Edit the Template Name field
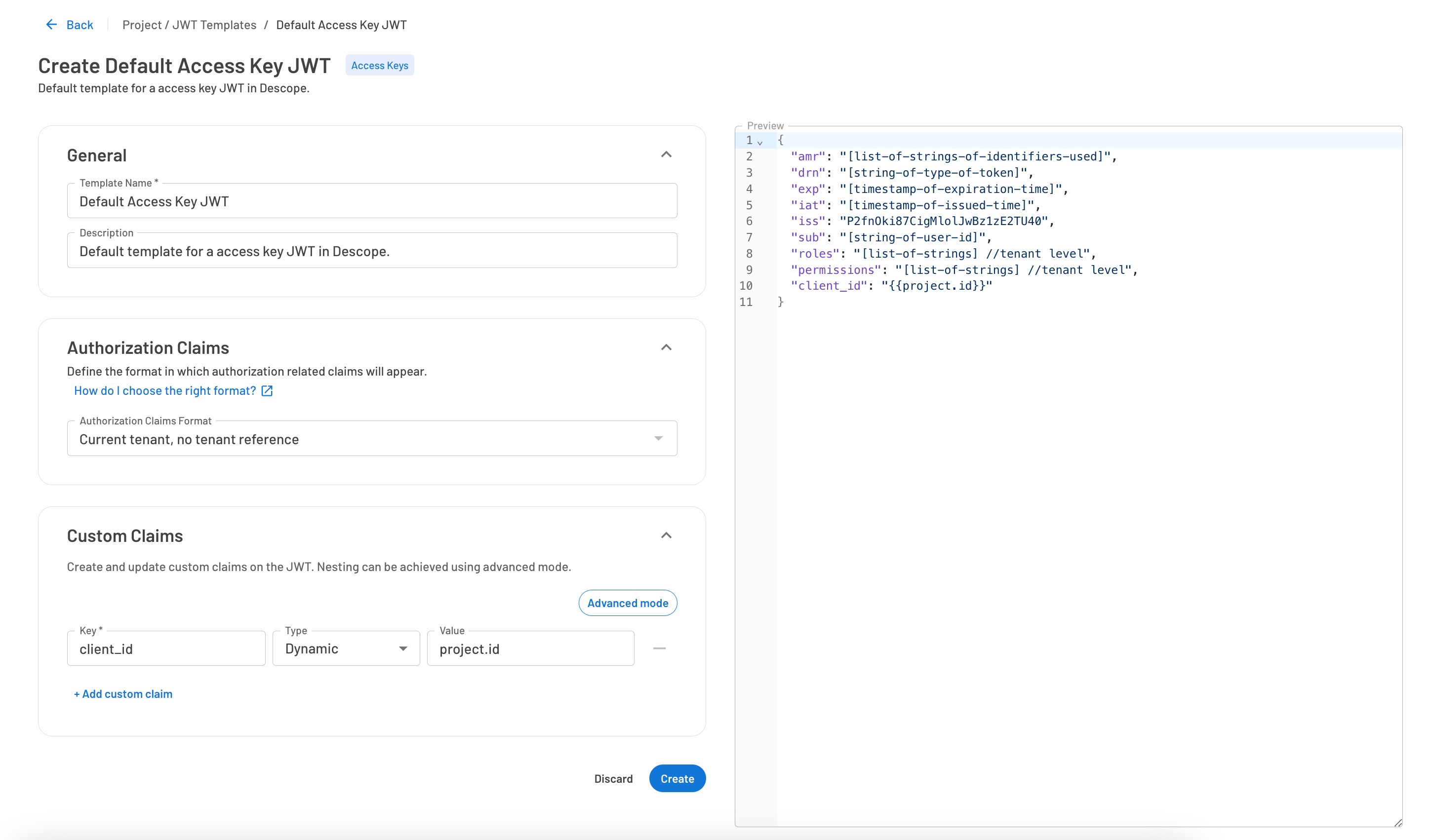The image size is (1430, 840). click(372, 201)
